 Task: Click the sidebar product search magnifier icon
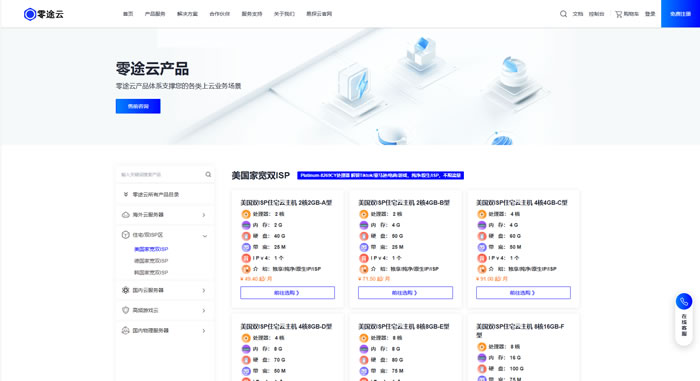click(x=208, y=174)
